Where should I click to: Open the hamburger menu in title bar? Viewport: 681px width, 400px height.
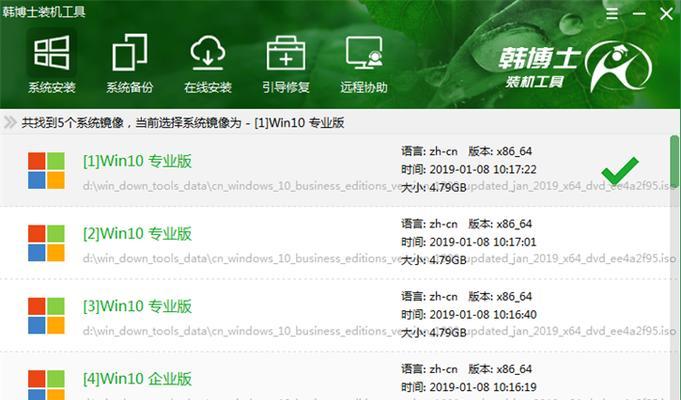612,14
